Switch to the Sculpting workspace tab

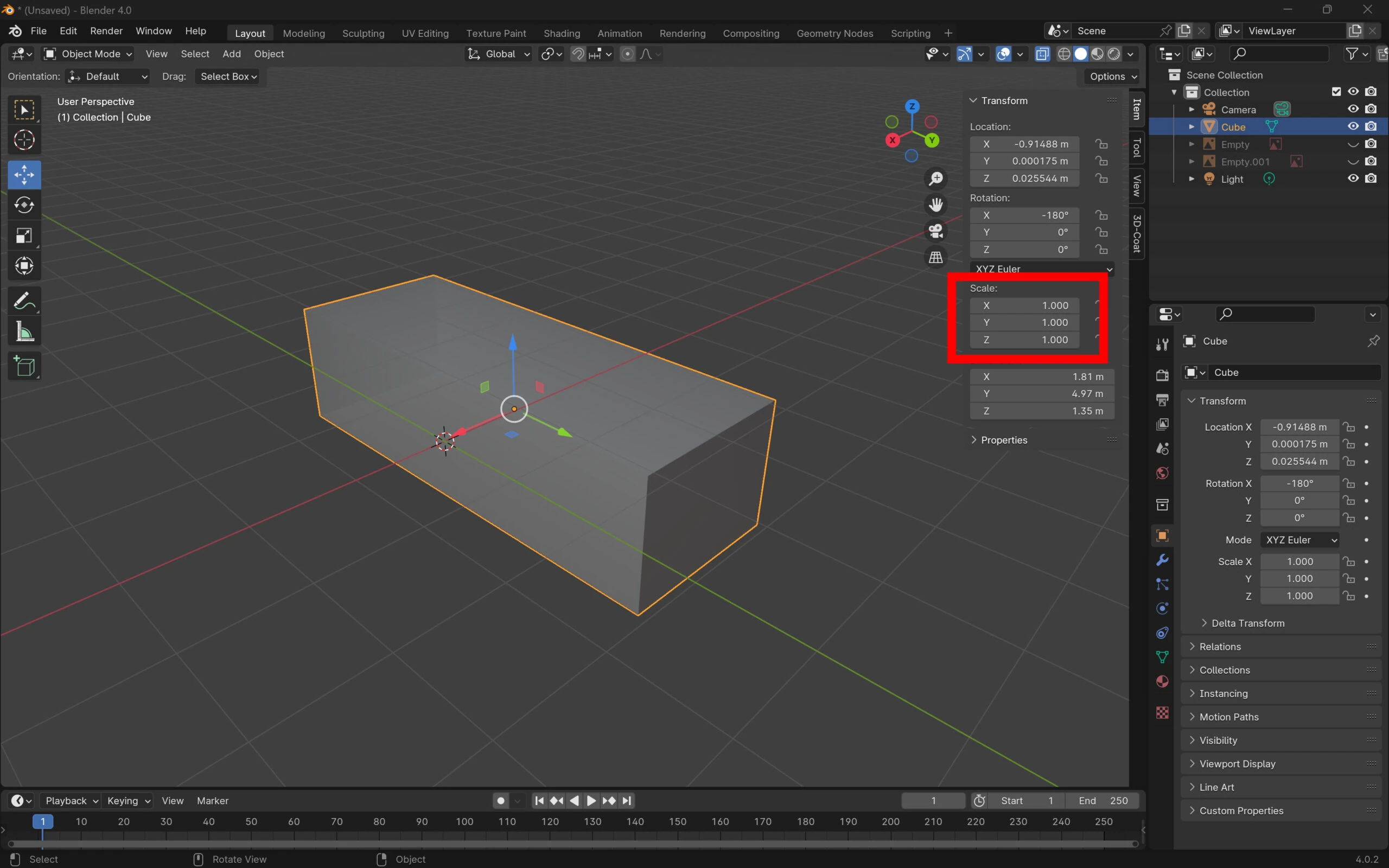[363, 33]
